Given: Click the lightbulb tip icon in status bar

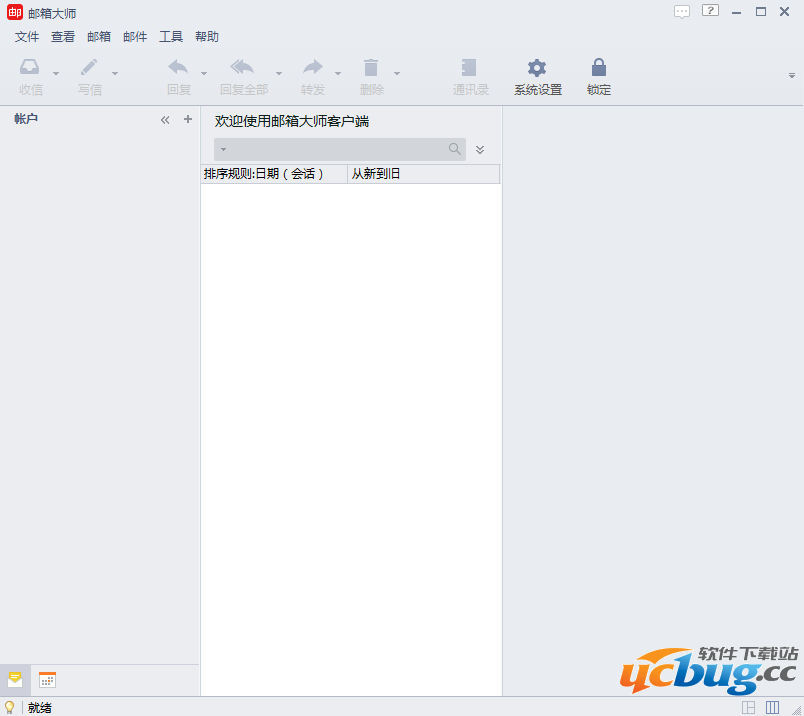Looking at the screenshot, I should 10,707.
